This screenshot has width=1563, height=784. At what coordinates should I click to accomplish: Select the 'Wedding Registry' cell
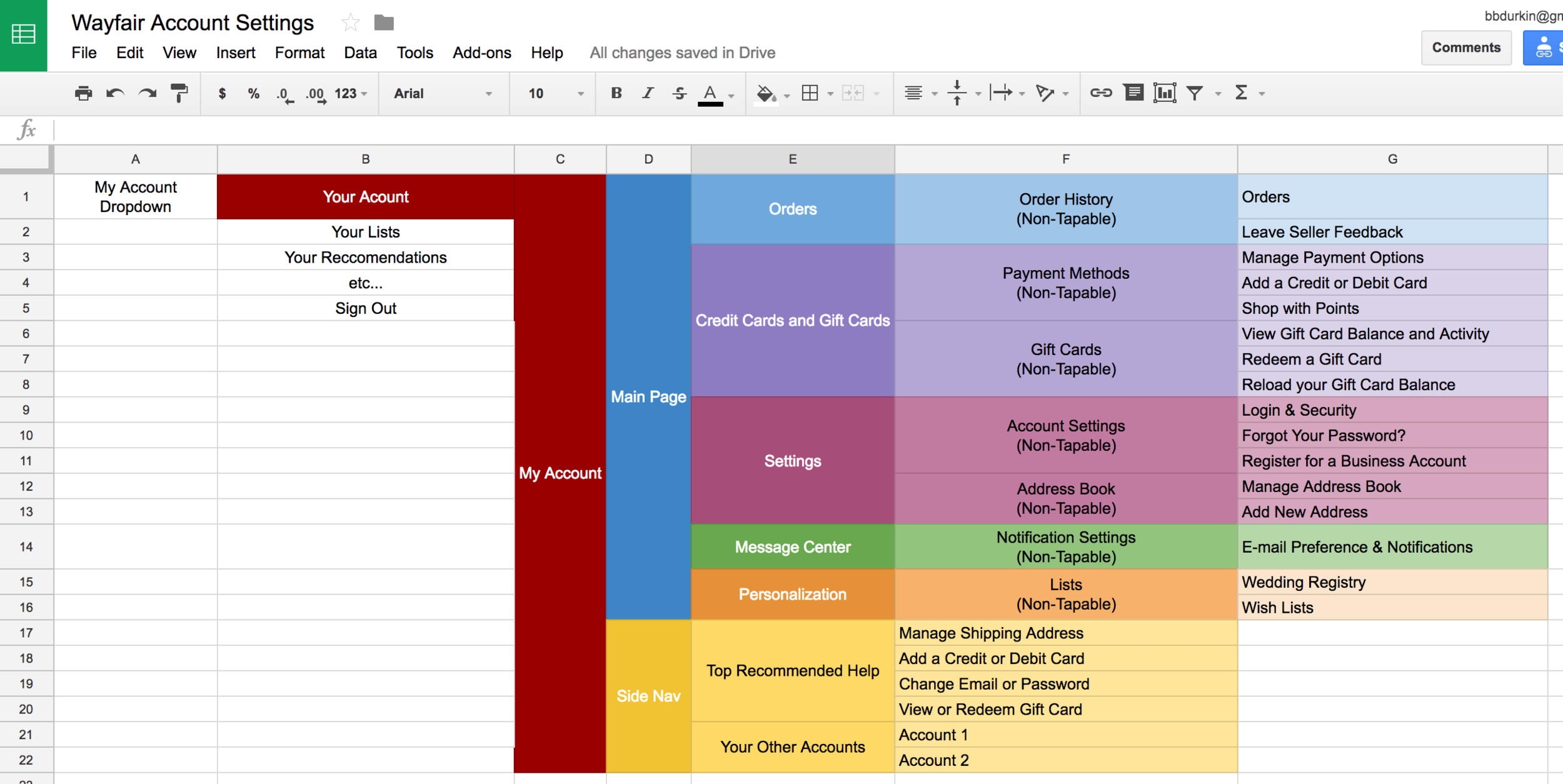[x=1392, y=582]
